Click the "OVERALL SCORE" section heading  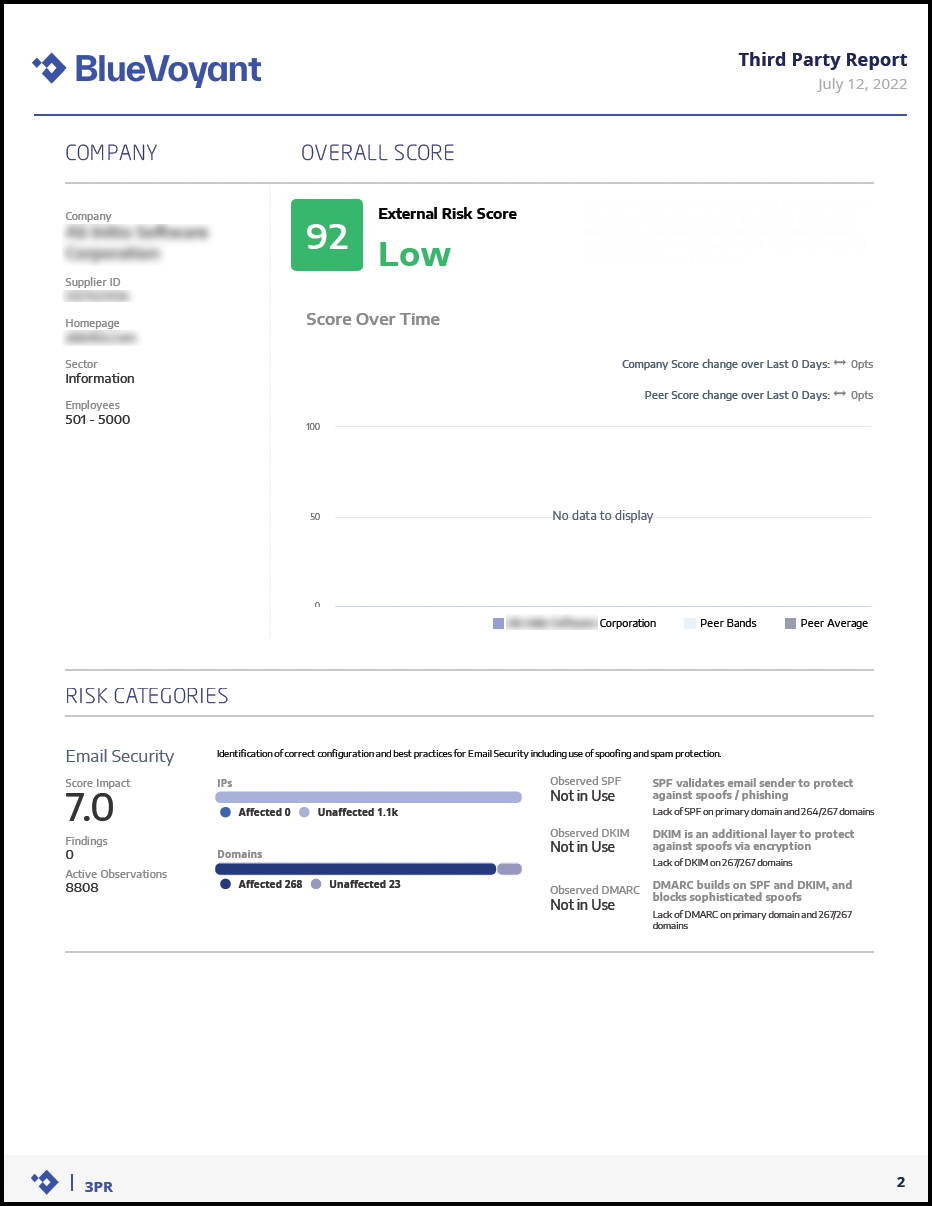pos(378,153)
